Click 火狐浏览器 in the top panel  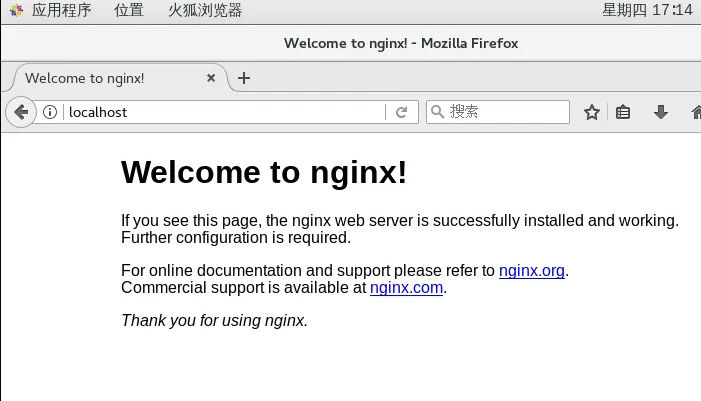tap(204, 11)
